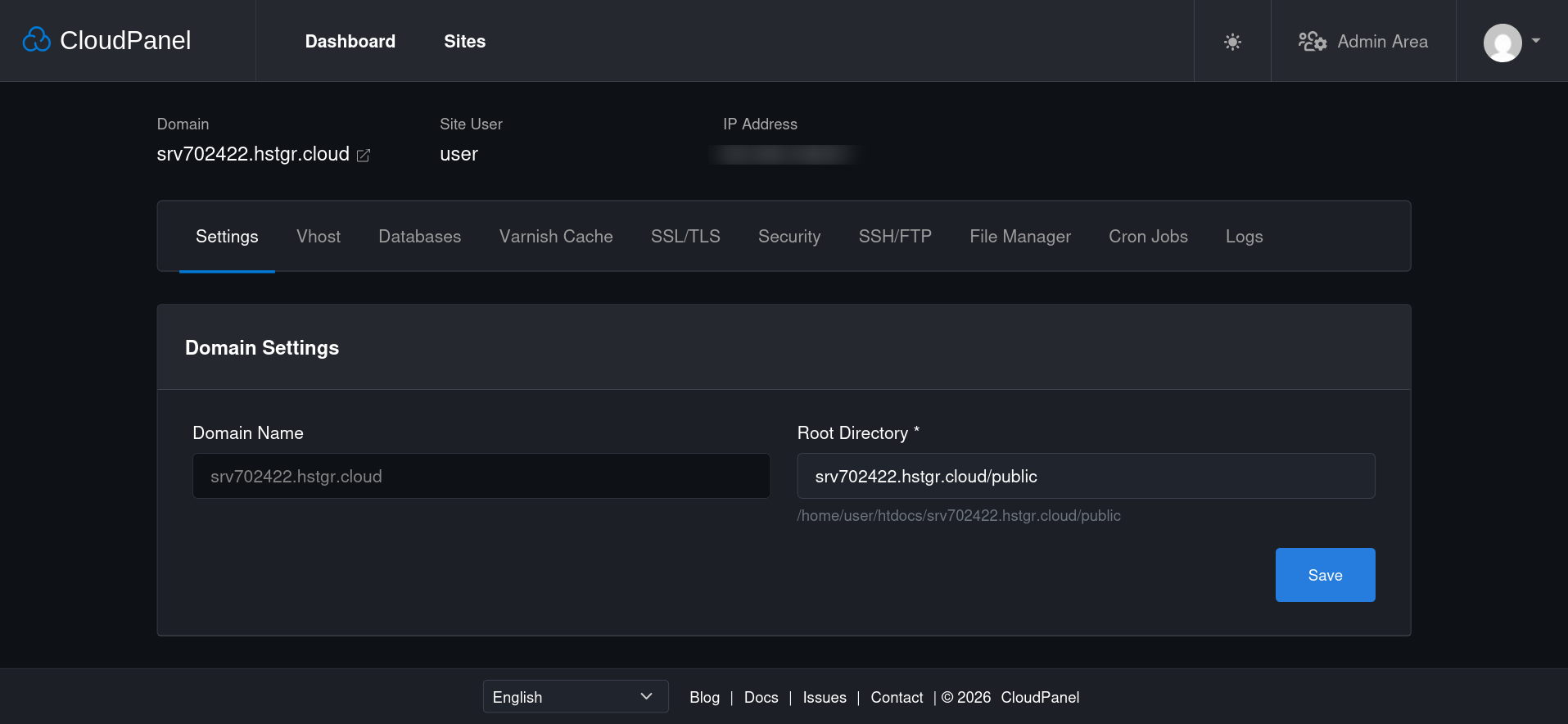Viewport: 1568px width, 724px height.
Task: Click the CloudPanel footer link
Action: [x=1040, y=698]
